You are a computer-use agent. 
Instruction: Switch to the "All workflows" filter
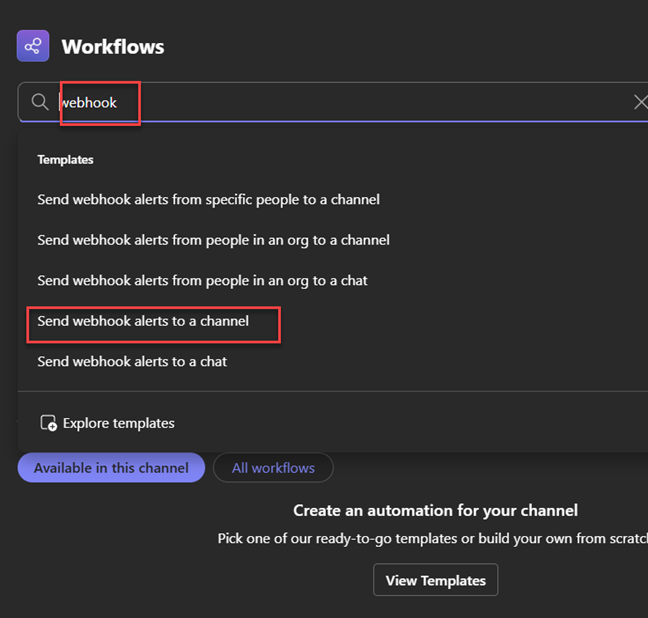273,468
